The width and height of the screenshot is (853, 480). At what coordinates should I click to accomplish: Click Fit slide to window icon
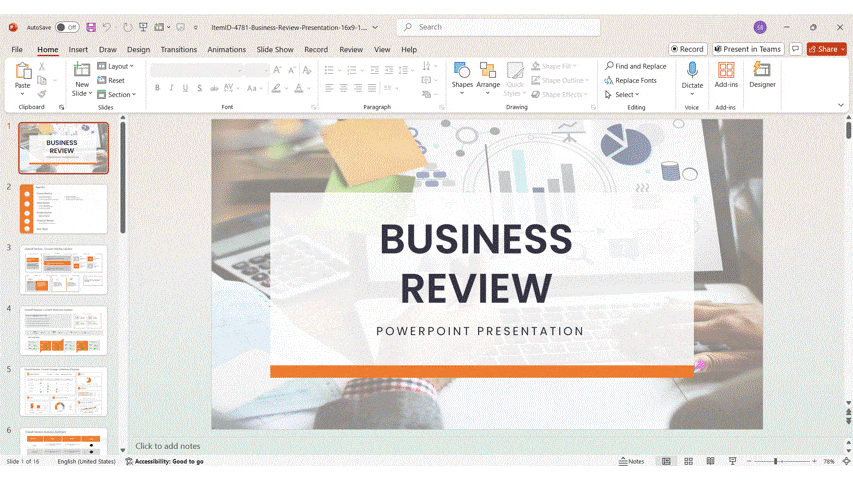(x=846, y=461)
